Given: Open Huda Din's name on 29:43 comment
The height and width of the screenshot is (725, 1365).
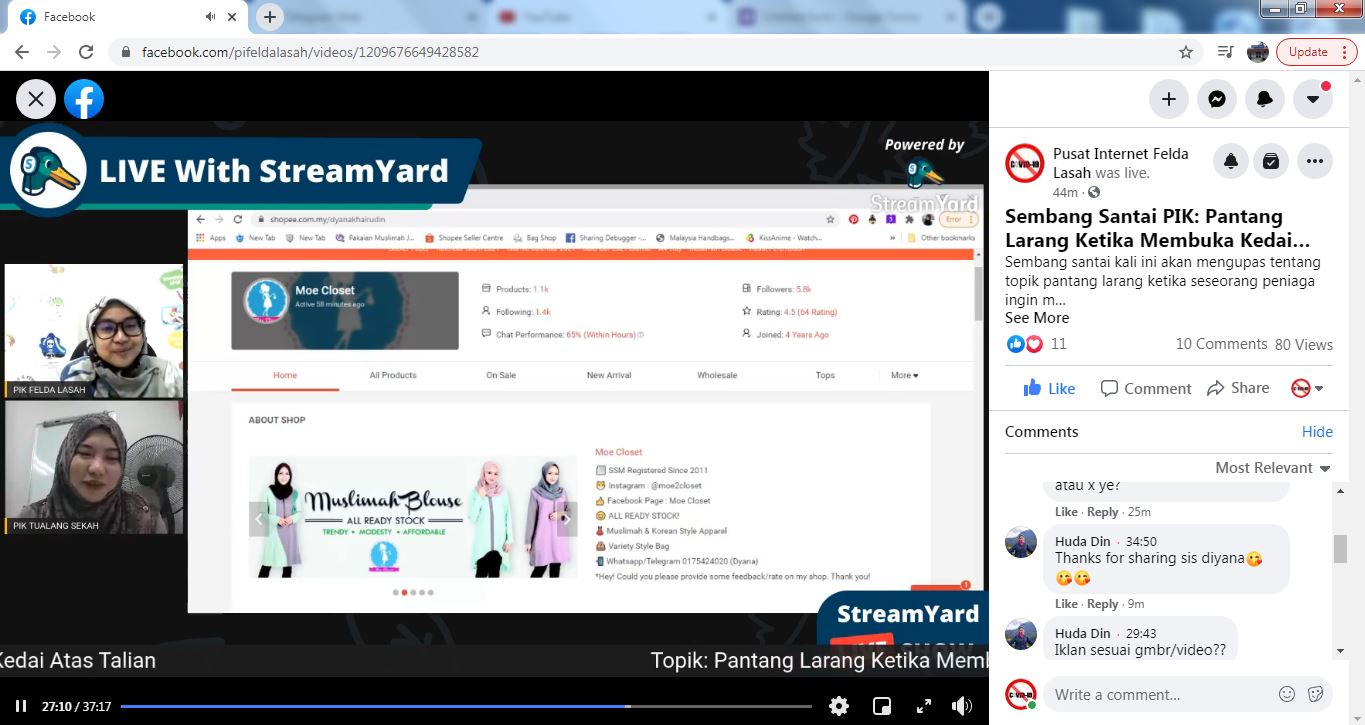Looking at the screenshot, I should 1083,634.
